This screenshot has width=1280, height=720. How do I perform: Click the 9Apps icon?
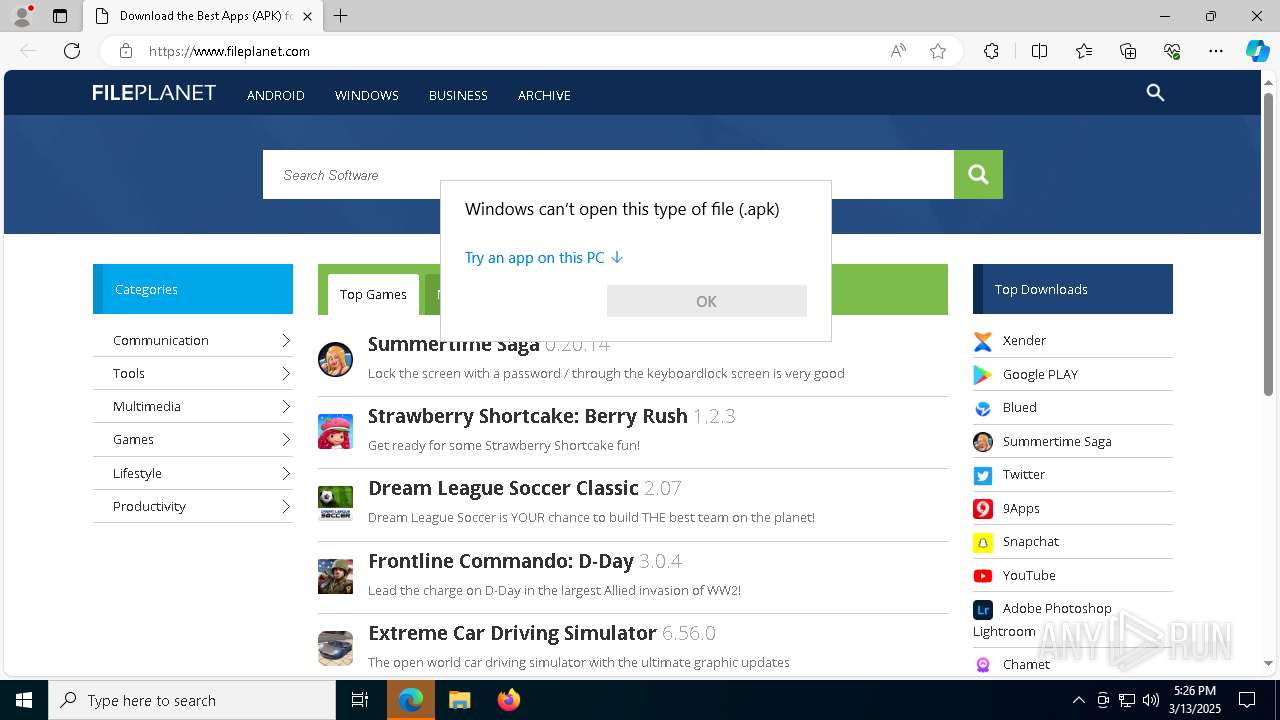coord(983,509)
